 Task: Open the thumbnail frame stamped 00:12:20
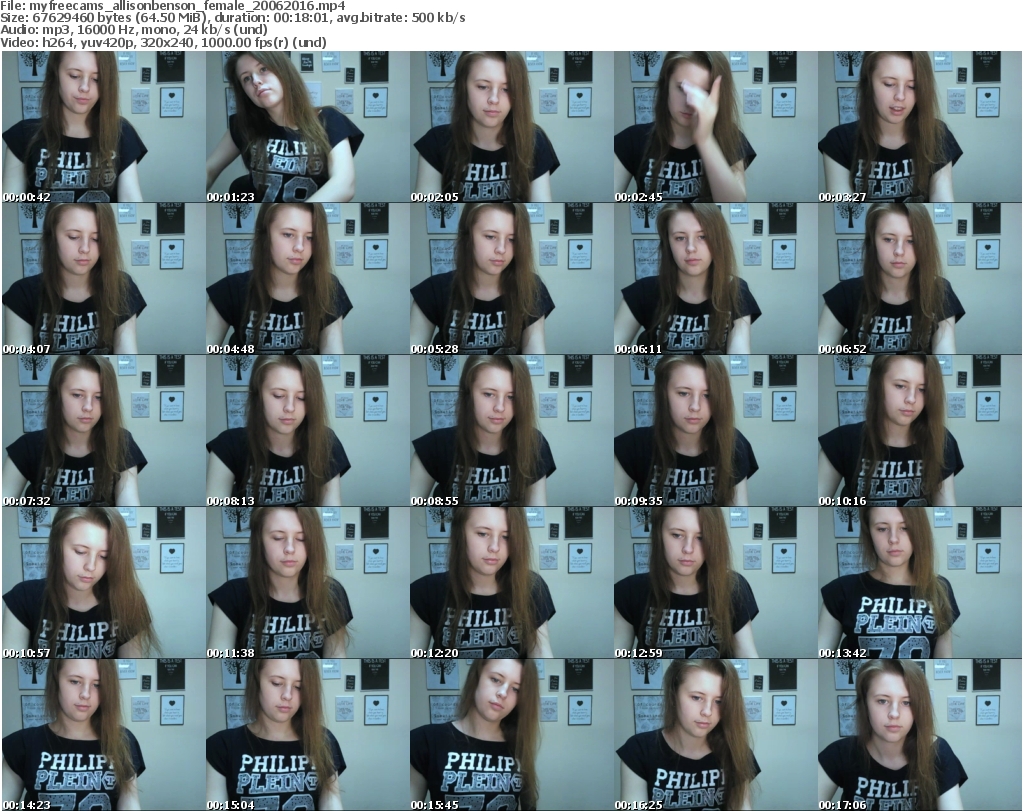(511, 582)
